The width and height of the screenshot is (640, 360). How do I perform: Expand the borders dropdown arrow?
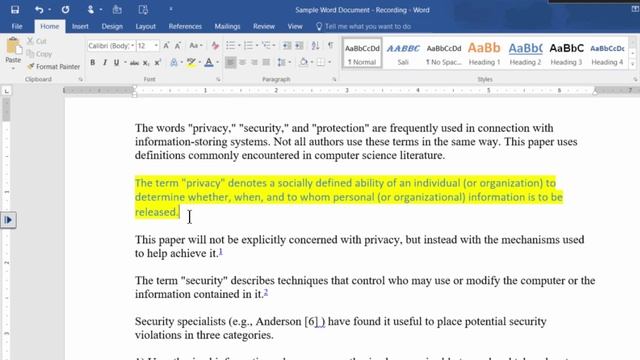pos(329,62)
